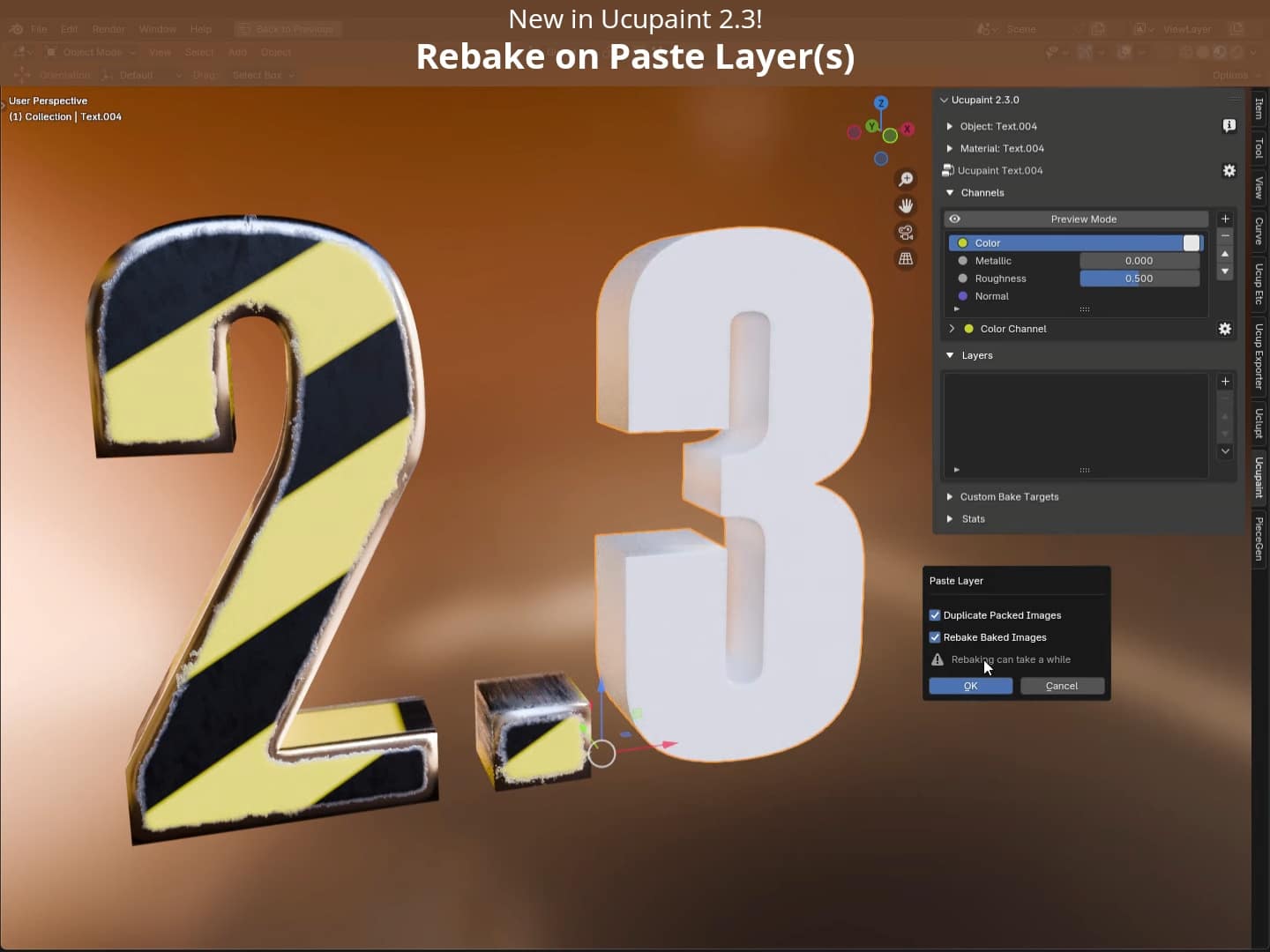Click the info icon beside Object: Text.004
1270x952 pixels.
(x=1229, y=126)
